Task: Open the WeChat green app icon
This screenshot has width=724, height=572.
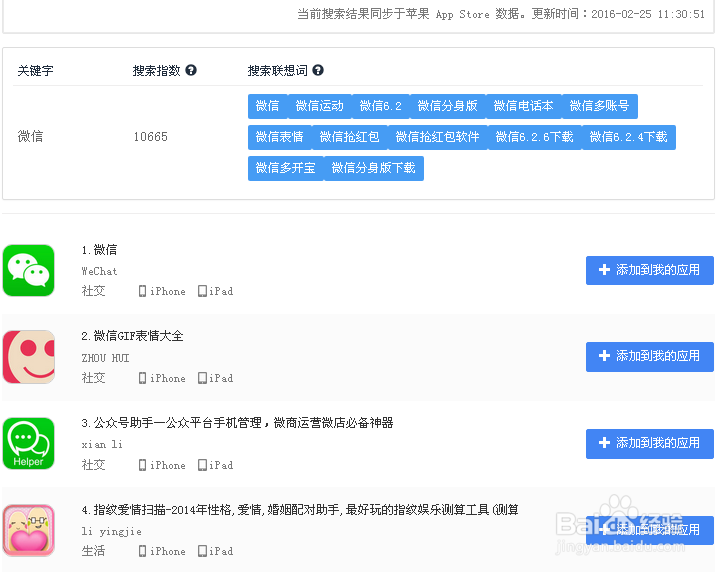Action: pos(29,270)
